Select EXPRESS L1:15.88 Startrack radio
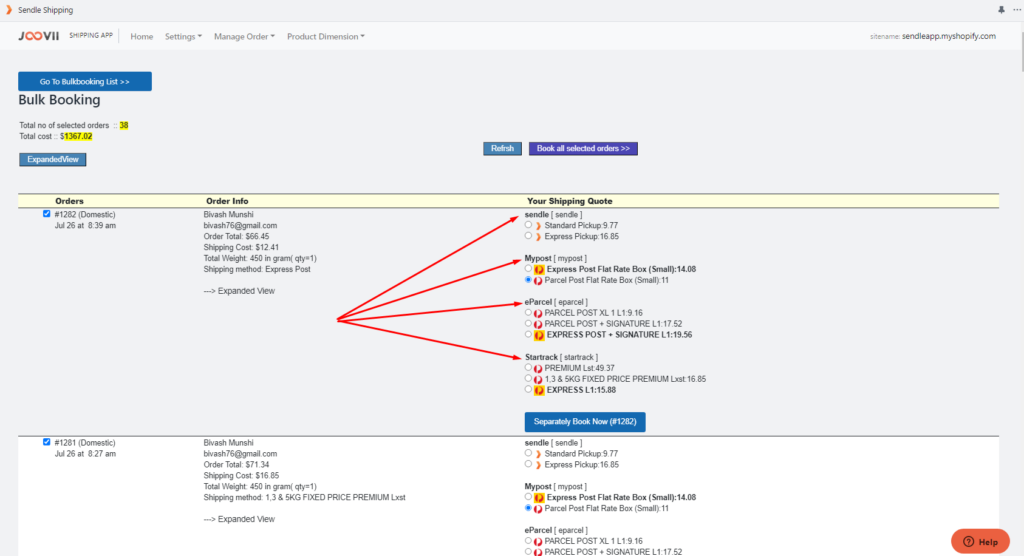The width and height of the screenshot is (1024, 556). [528, 389]
